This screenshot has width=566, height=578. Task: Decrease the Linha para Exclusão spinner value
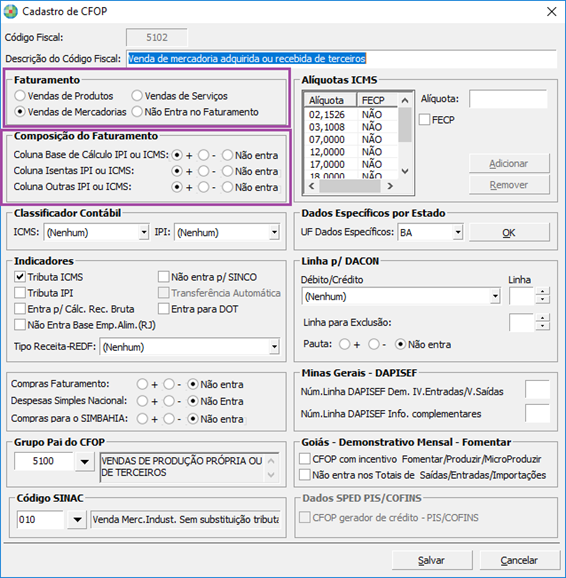tap(542, 326)
